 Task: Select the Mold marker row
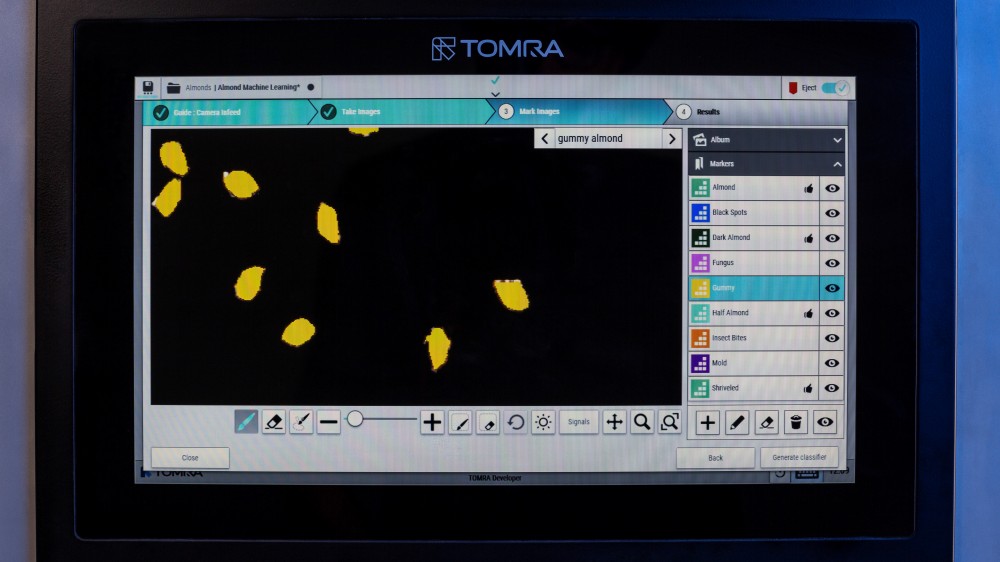[753, 363]
